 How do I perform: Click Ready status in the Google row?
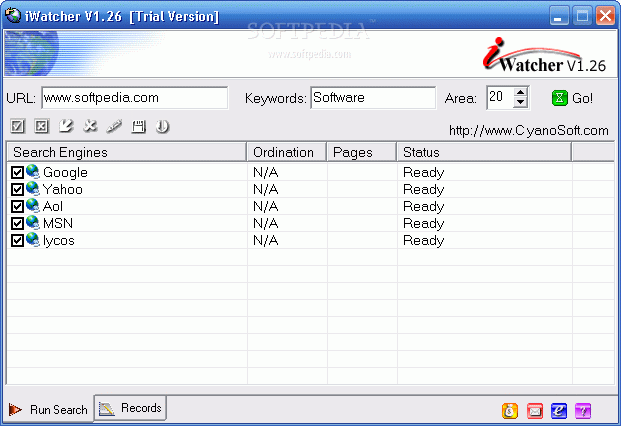click(423, 173)
